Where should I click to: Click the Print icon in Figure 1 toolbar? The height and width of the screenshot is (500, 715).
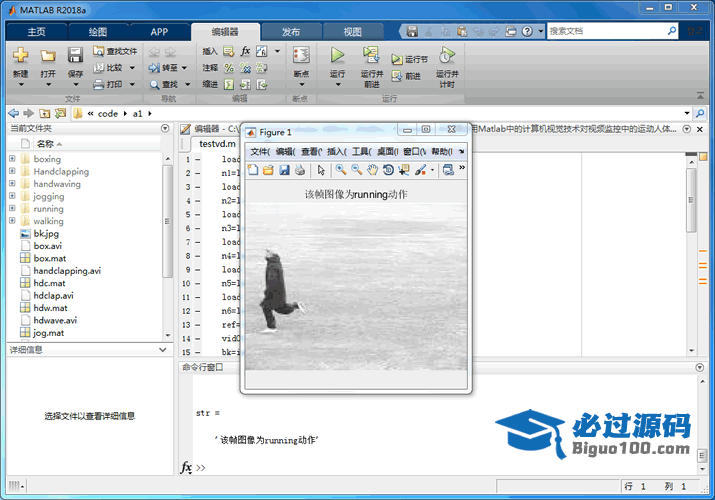[299, 170]
